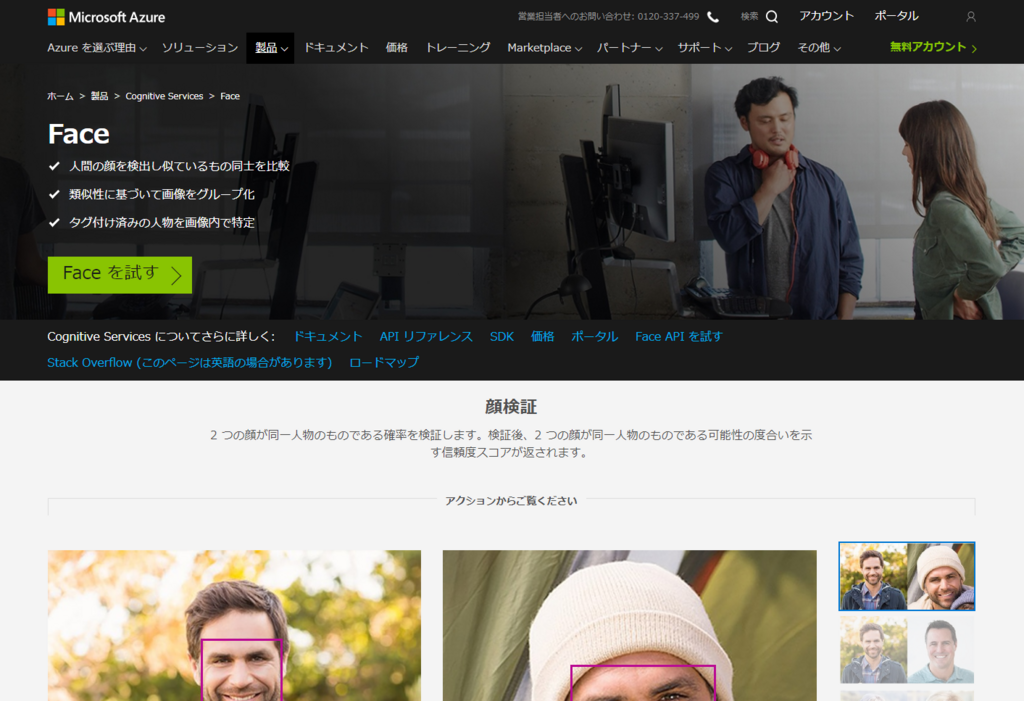Open ブログ in navigation bar
This screenshot has height=701, width=1024.
coord(763,48)
